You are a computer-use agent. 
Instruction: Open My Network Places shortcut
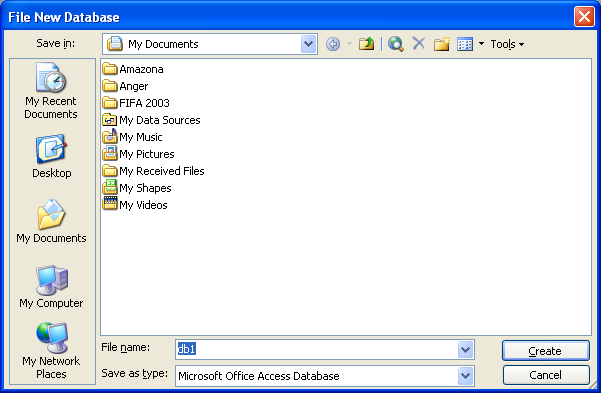51,351
